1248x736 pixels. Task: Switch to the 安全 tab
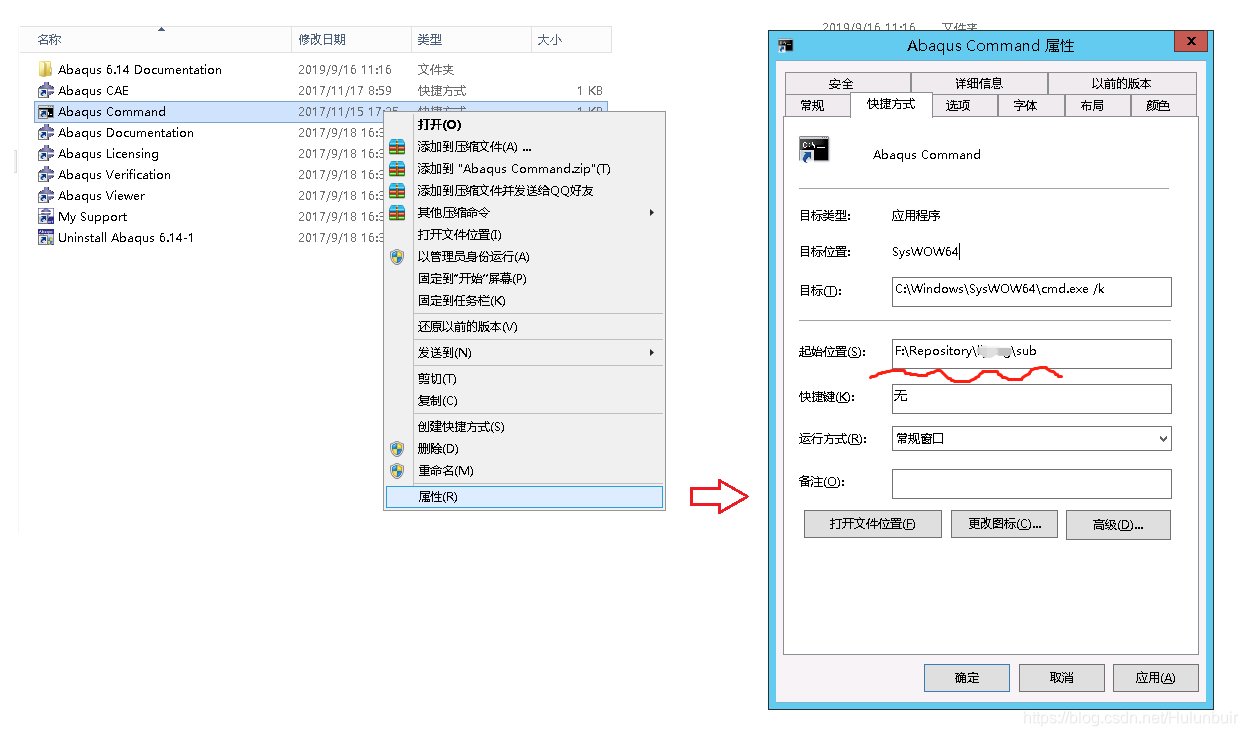848,83
